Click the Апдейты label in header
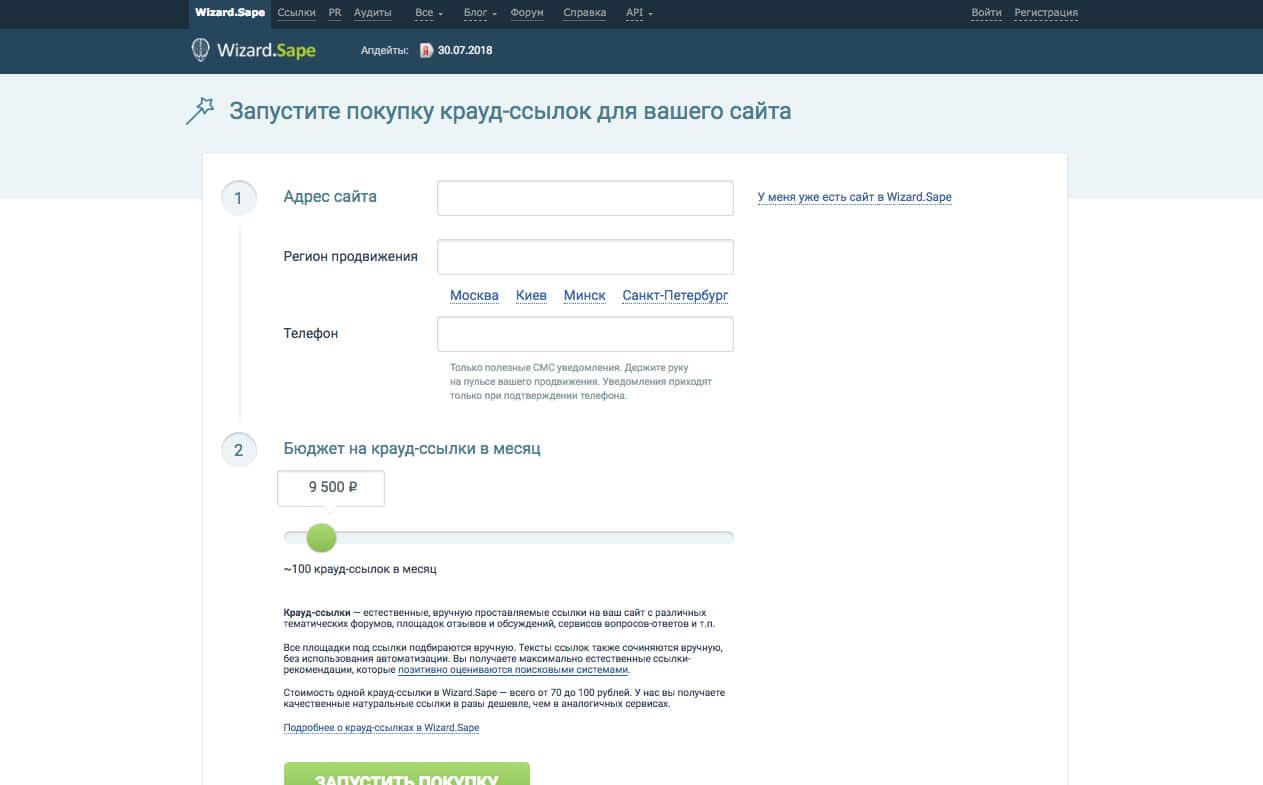The width and height of the screenshot is (1263, 785). 385,50
